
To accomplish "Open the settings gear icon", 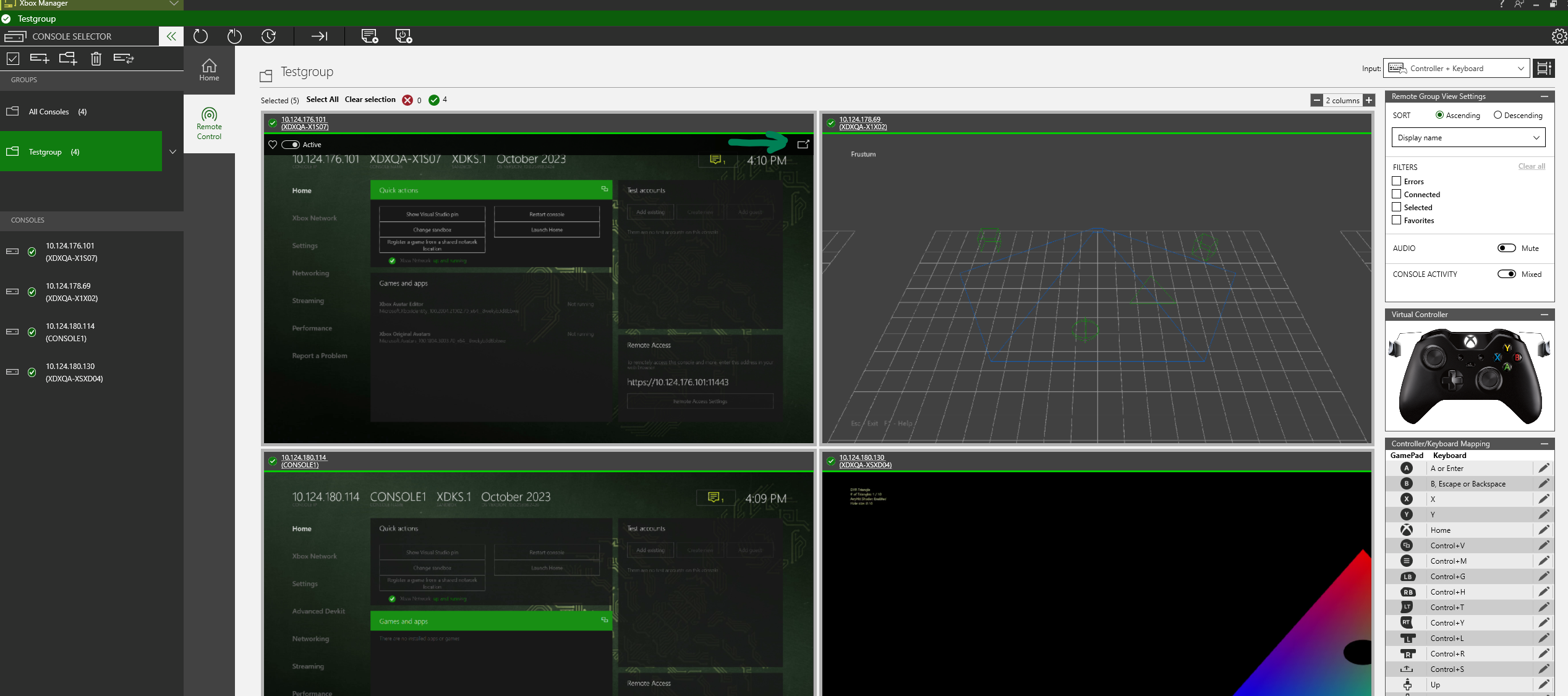I will coord(1559,36).
